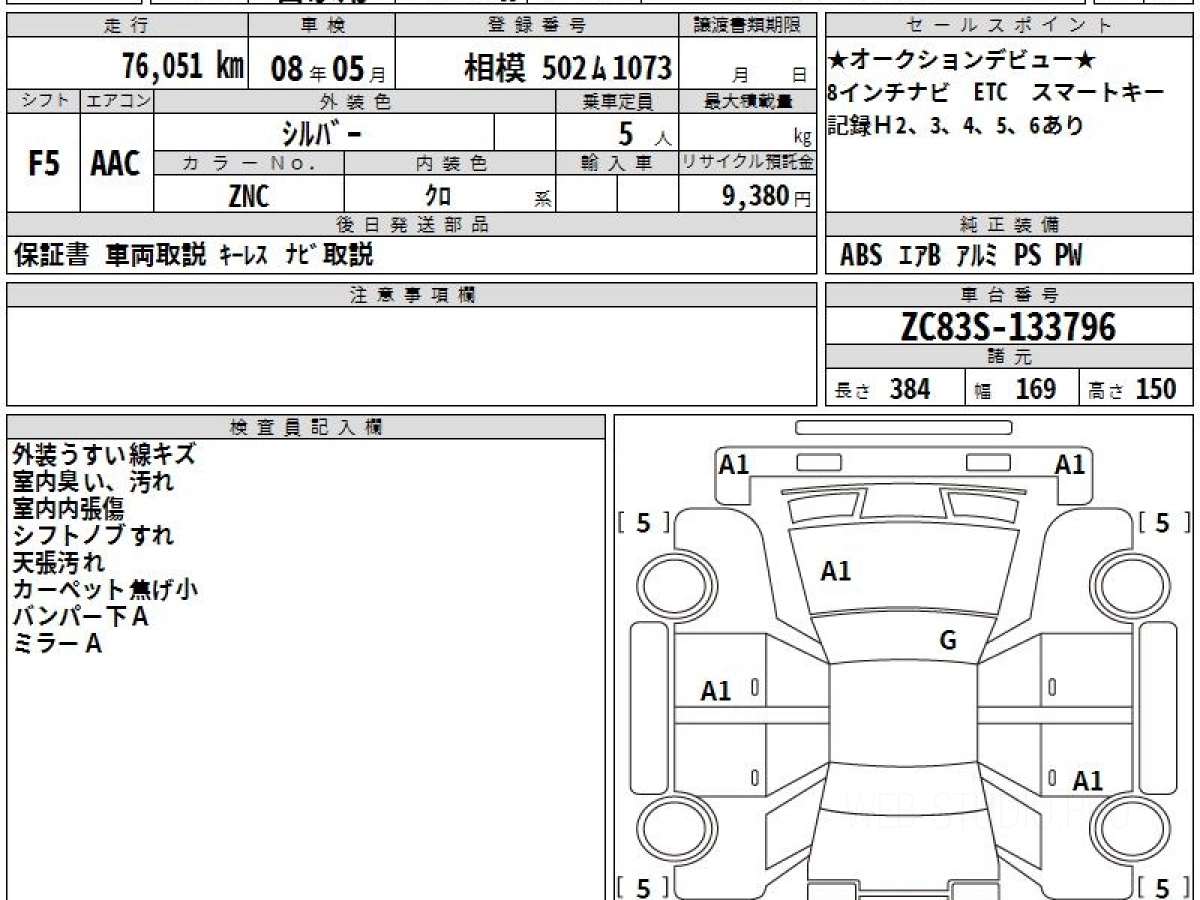This screenshot has height=900, width=1200.
Task: Select the registration number 相模 502ム1073
Action: tap(567, 68)
